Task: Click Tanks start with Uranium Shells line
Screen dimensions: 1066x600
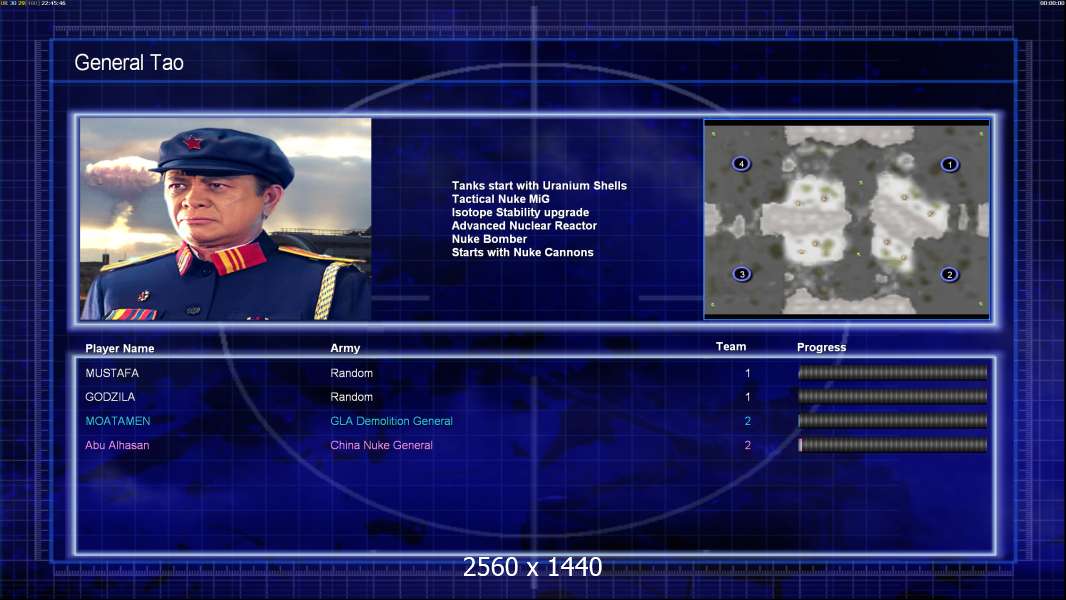Action: pyautogui.click(x=539, y=186)
